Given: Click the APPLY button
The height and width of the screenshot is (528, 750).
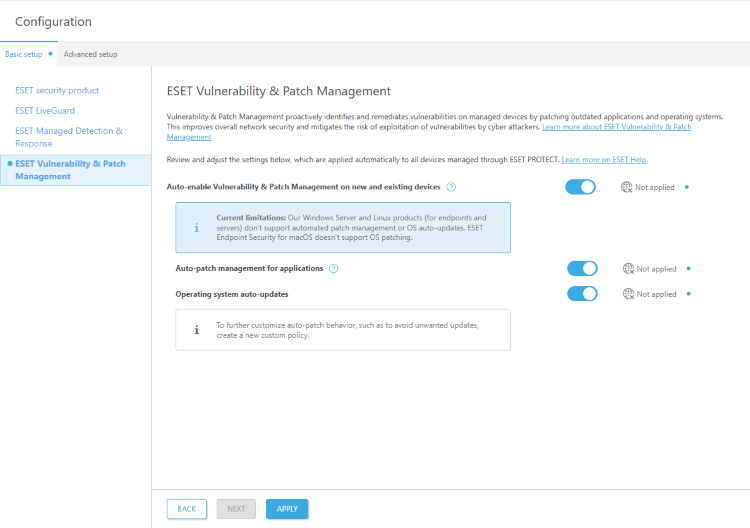Looking at the screenshot, I should (287, 509).
